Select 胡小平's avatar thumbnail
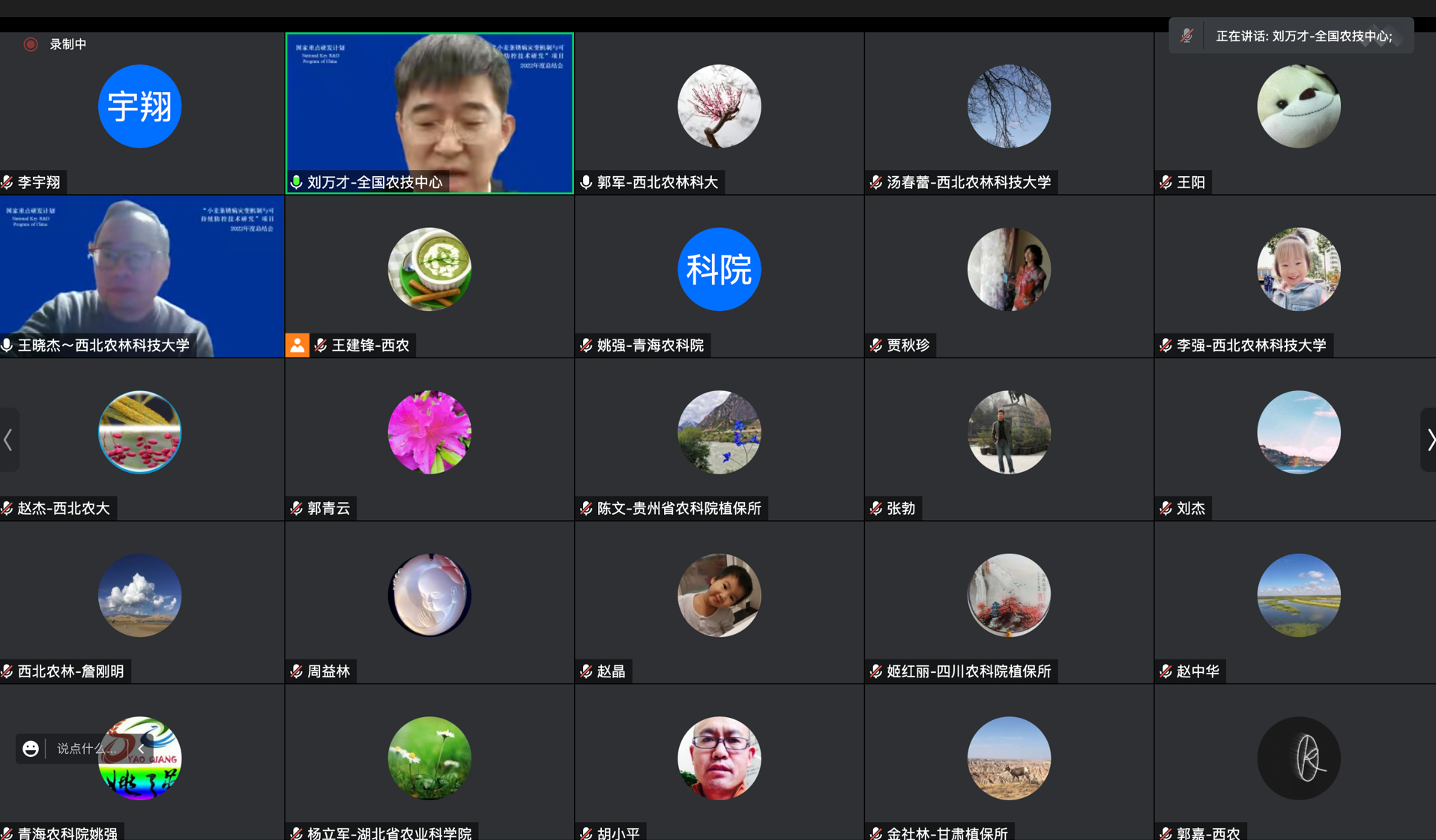 (719, 758)
